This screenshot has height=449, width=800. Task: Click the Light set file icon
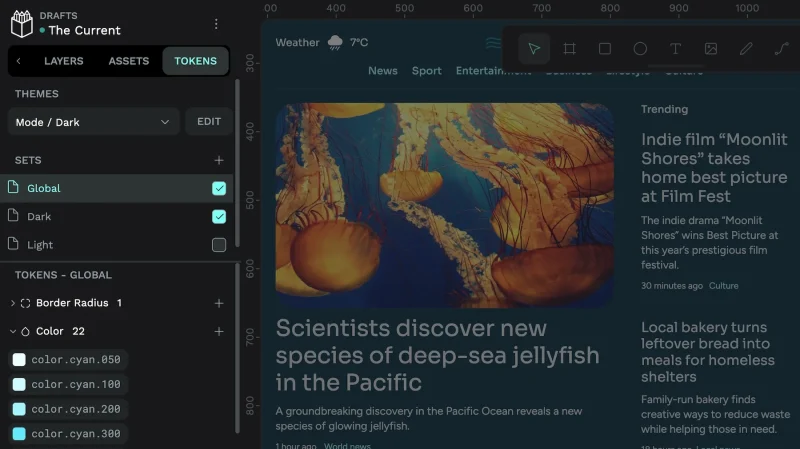(x=13, y=244)
